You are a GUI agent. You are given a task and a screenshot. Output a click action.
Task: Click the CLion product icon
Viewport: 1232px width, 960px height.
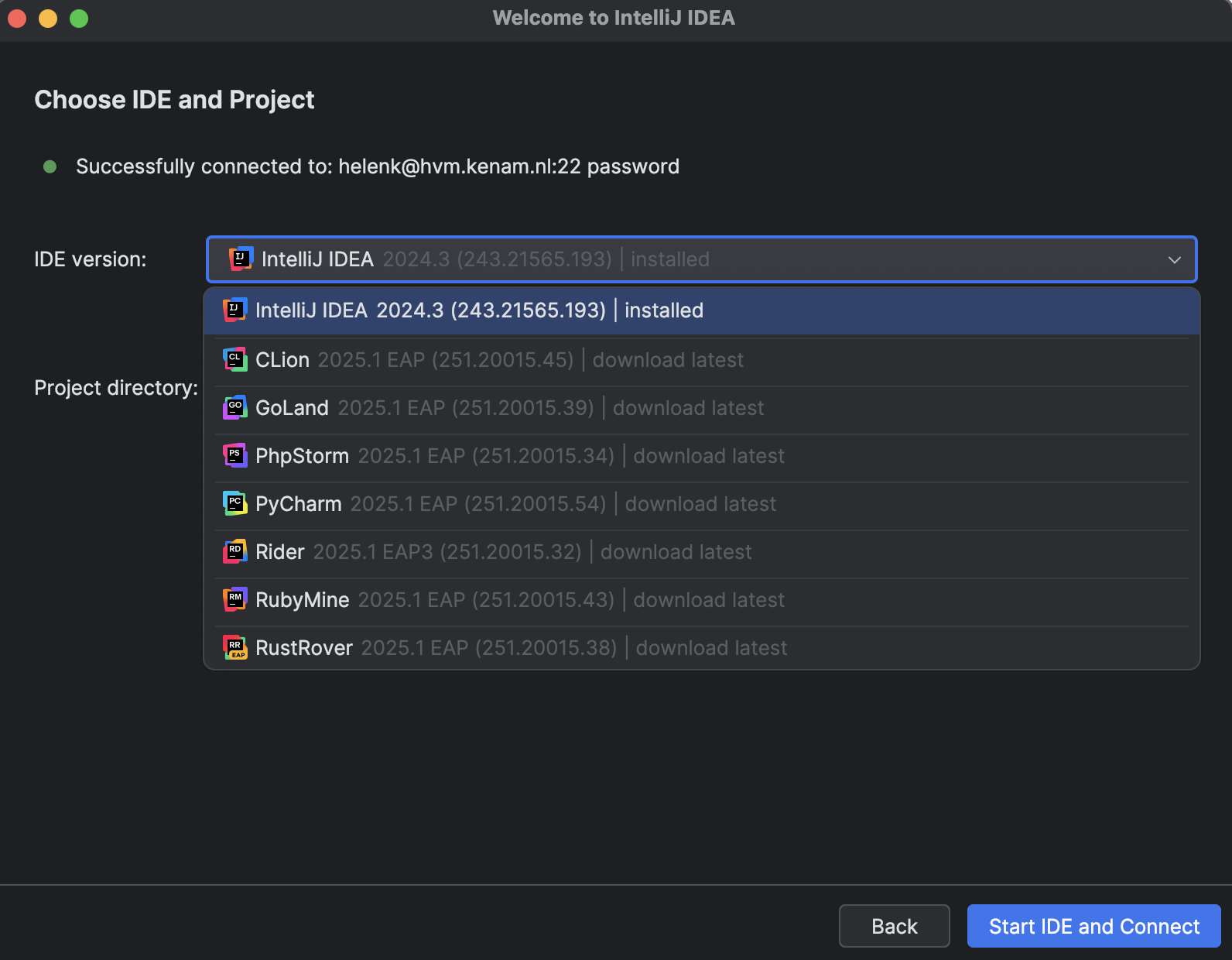tap(235, 359)
